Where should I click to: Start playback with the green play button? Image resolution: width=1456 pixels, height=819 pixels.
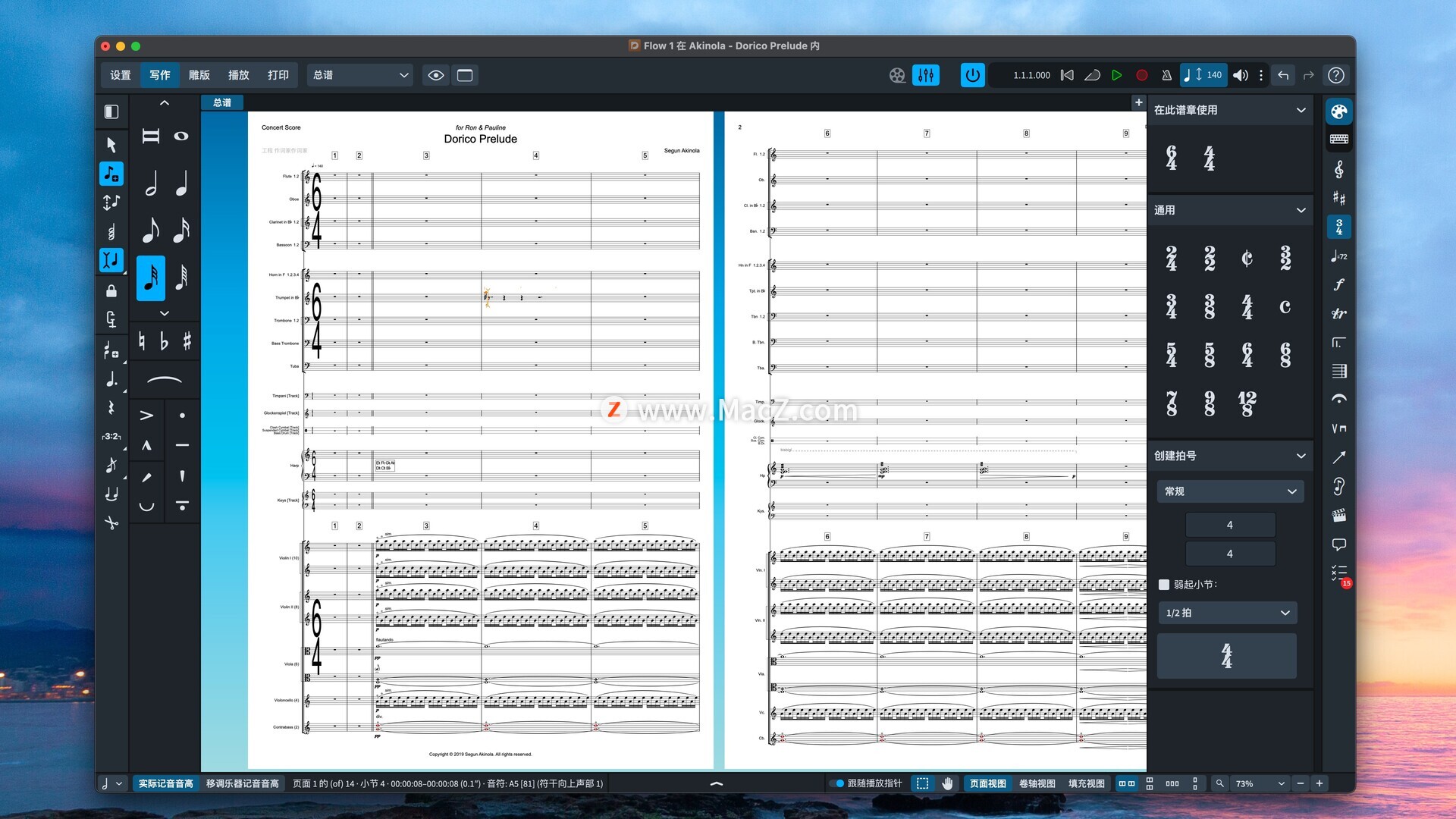point(1116,75)
